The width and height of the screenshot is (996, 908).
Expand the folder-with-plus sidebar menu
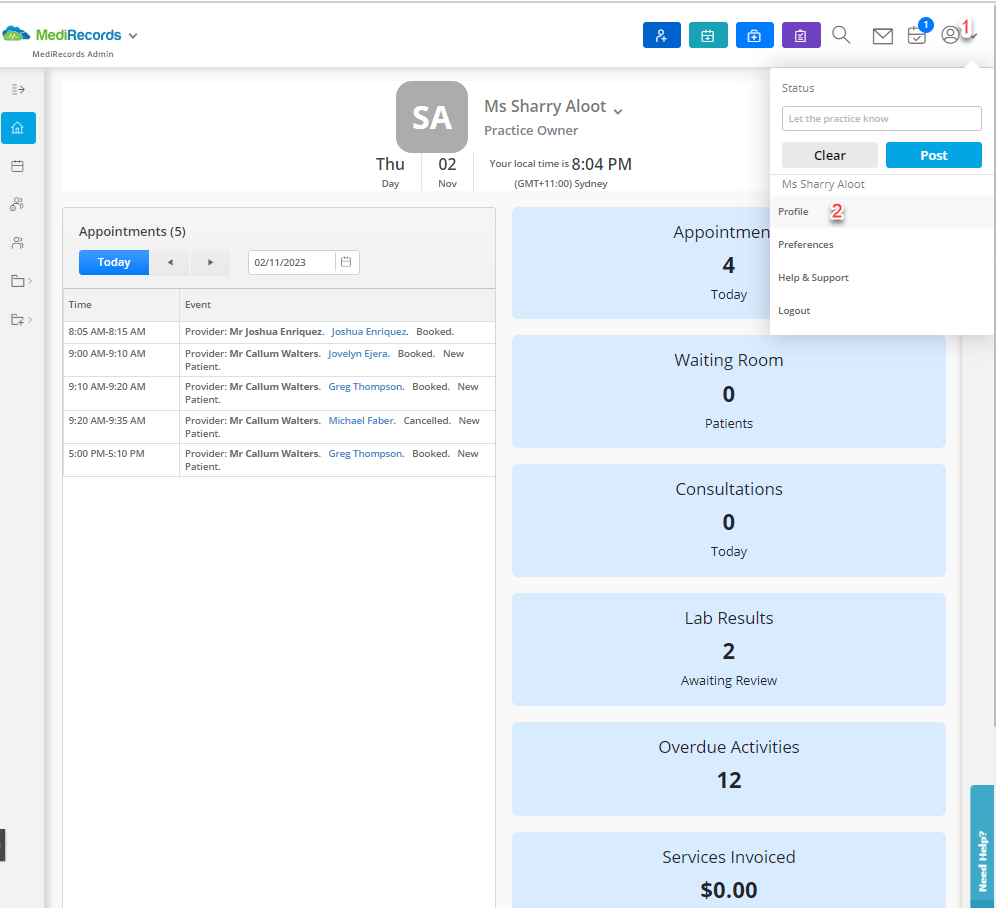(x=21, y=320)
